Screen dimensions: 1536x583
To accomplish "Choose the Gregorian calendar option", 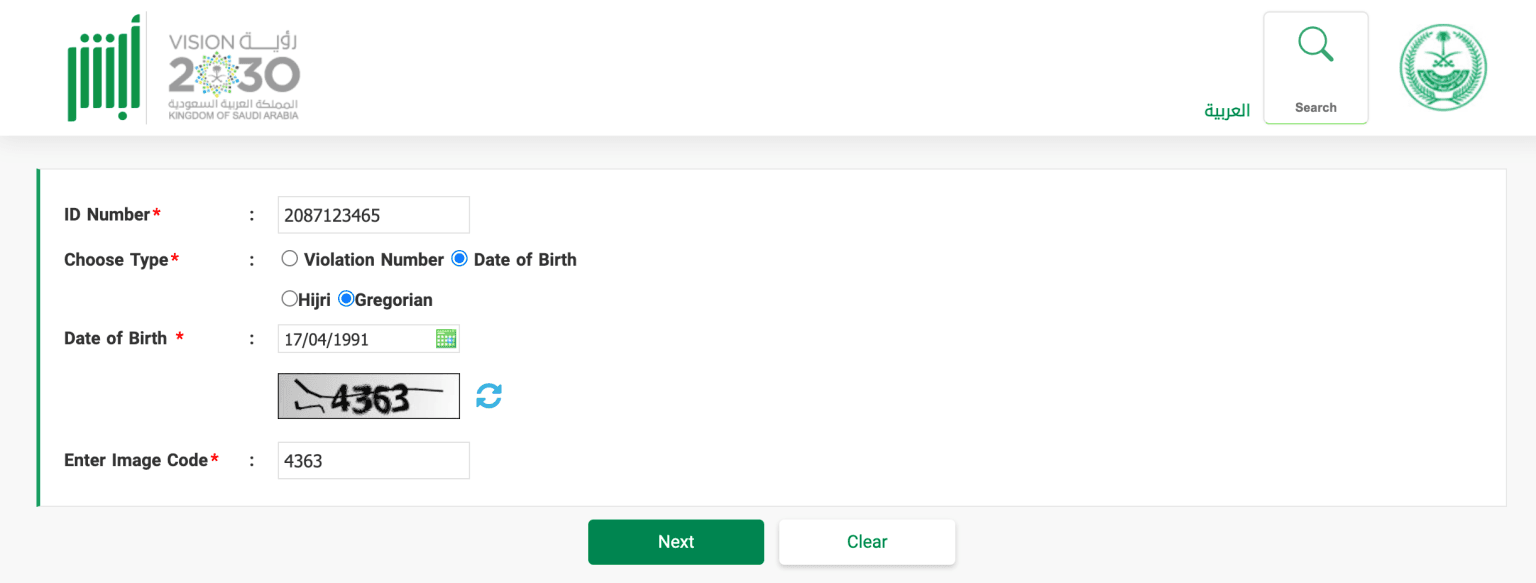I will point(347,298).
